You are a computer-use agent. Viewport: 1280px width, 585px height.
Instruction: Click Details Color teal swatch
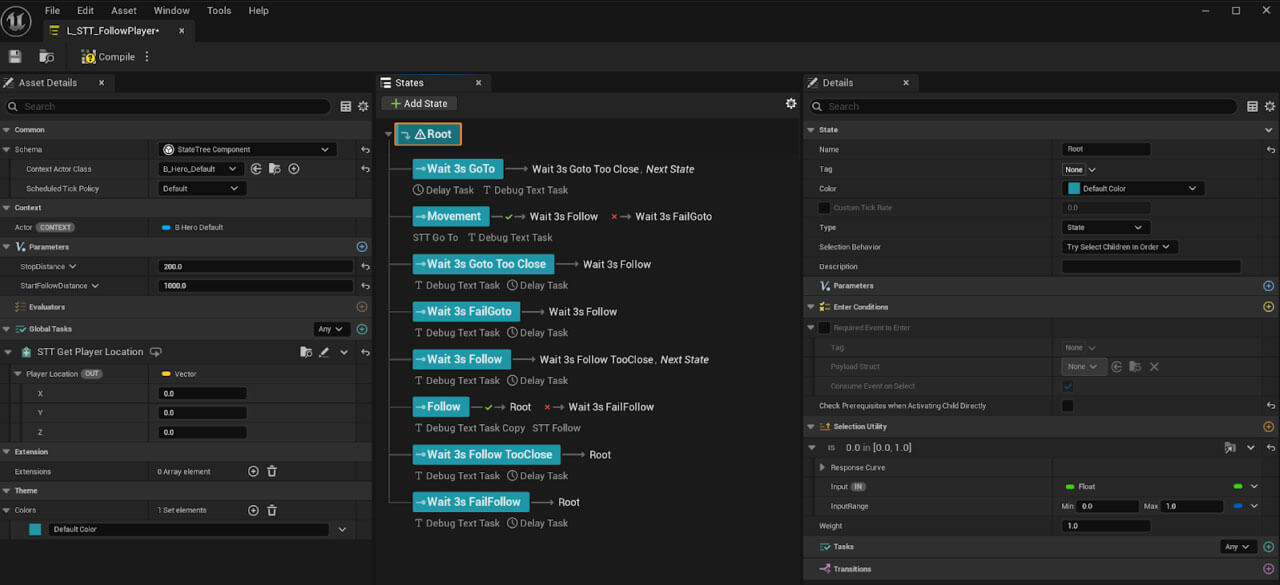pyautogui.click(x=1074, y=189)
